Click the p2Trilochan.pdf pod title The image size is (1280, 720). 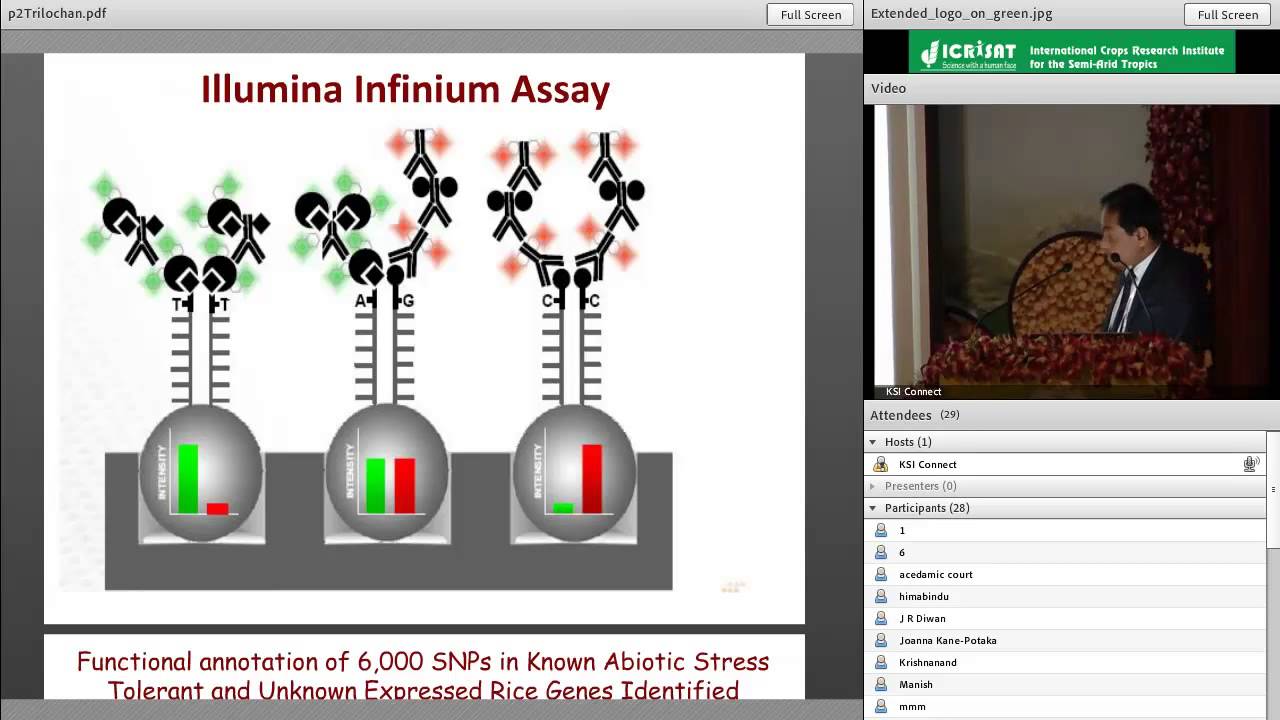pos(57,14)
